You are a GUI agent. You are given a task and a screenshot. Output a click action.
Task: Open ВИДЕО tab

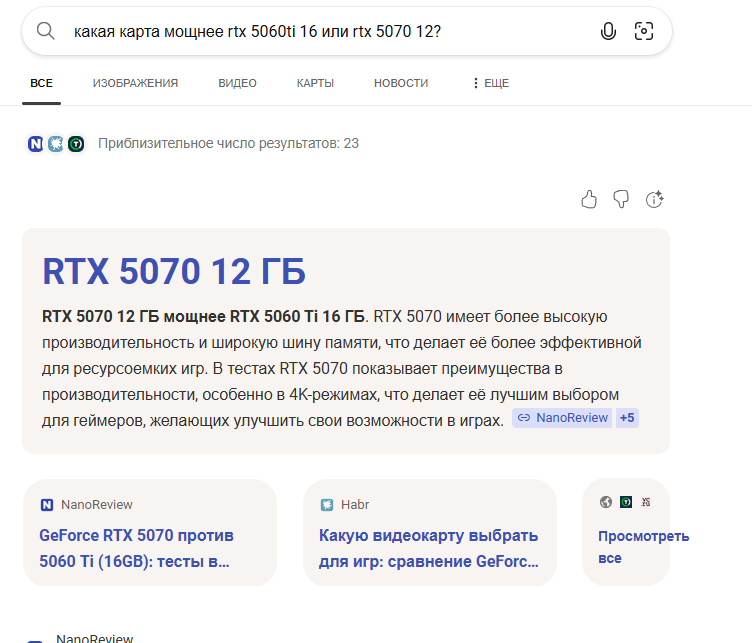tap(237, 83)
